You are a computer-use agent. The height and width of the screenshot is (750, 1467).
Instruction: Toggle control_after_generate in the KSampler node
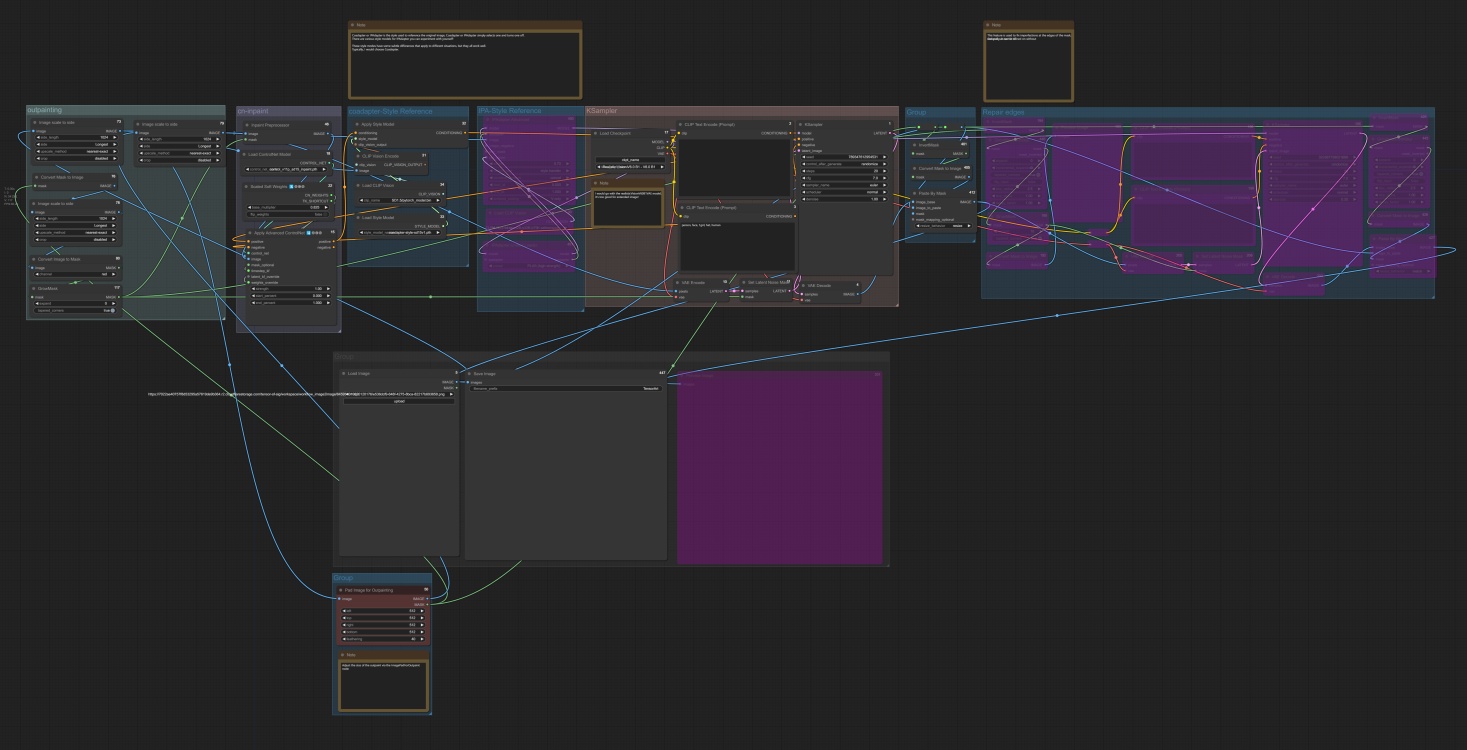coord(843,164)
